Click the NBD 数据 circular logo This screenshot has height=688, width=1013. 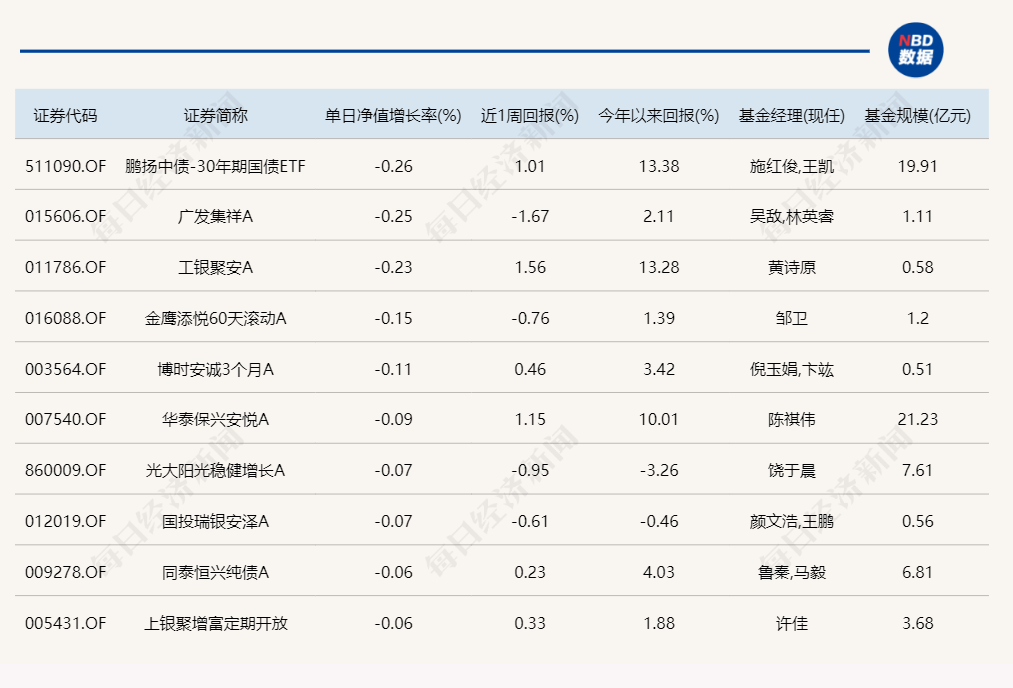click(916, 50)
